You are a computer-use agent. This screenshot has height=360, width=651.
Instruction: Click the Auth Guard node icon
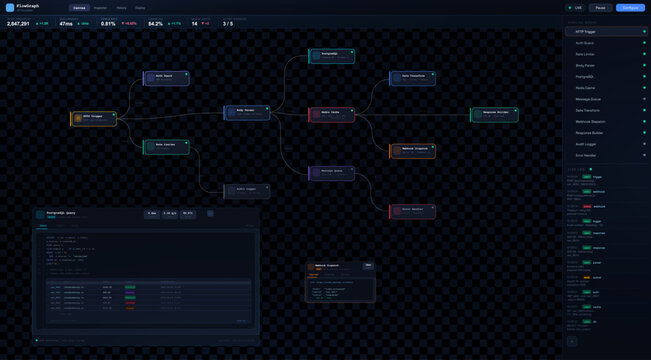(x=151, y=78)
